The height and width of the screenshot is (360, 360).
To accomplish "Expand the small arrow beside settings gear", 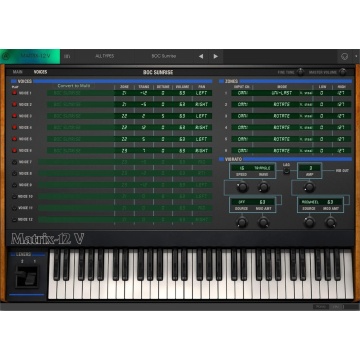I will [356, 56].
